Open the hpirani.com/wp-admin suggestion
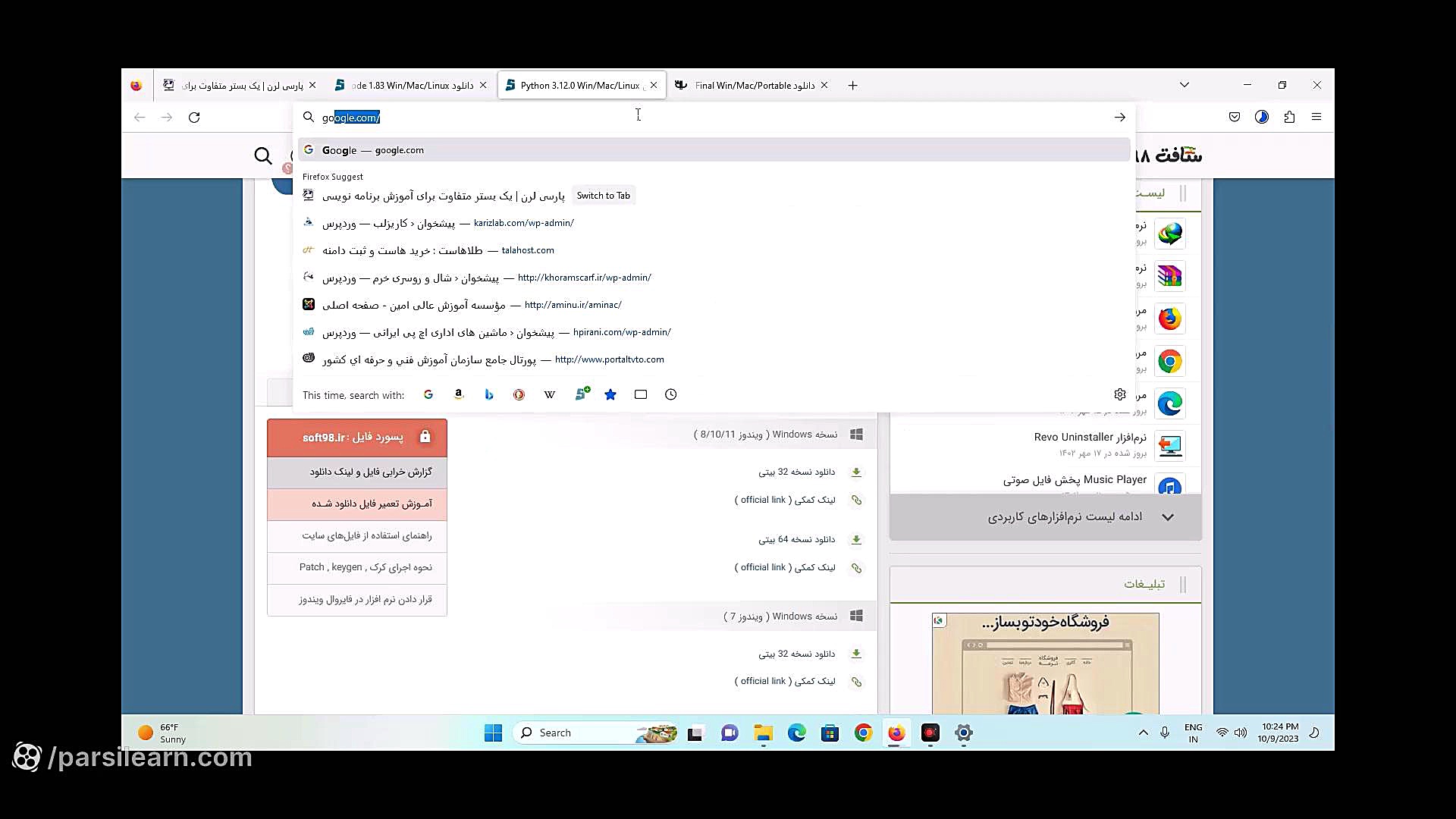Screen dimensions: 1456x819 [x=713, y=332]
